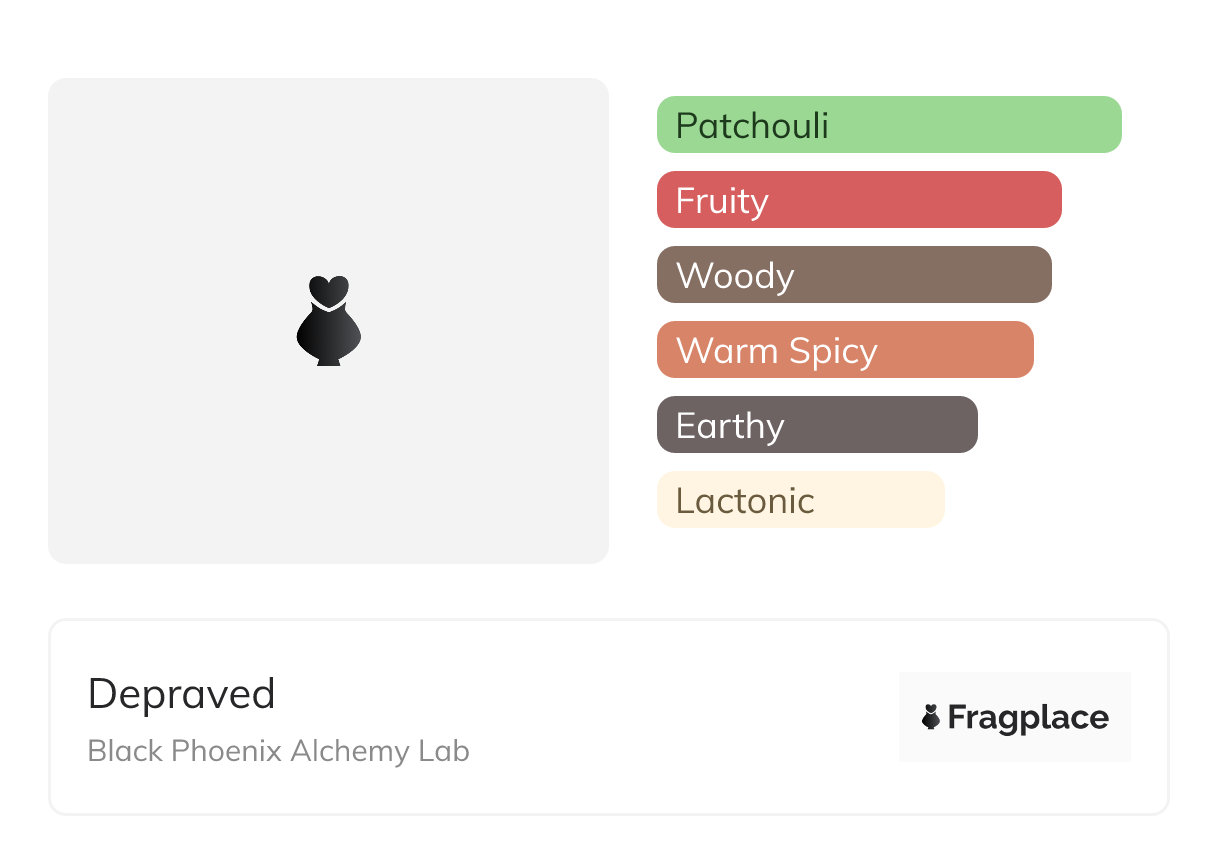Image resolution: width=1218 pixels, height=864 pixels.
Task: Open the Fragplace wordmark link
Action: pos(1028,717)
